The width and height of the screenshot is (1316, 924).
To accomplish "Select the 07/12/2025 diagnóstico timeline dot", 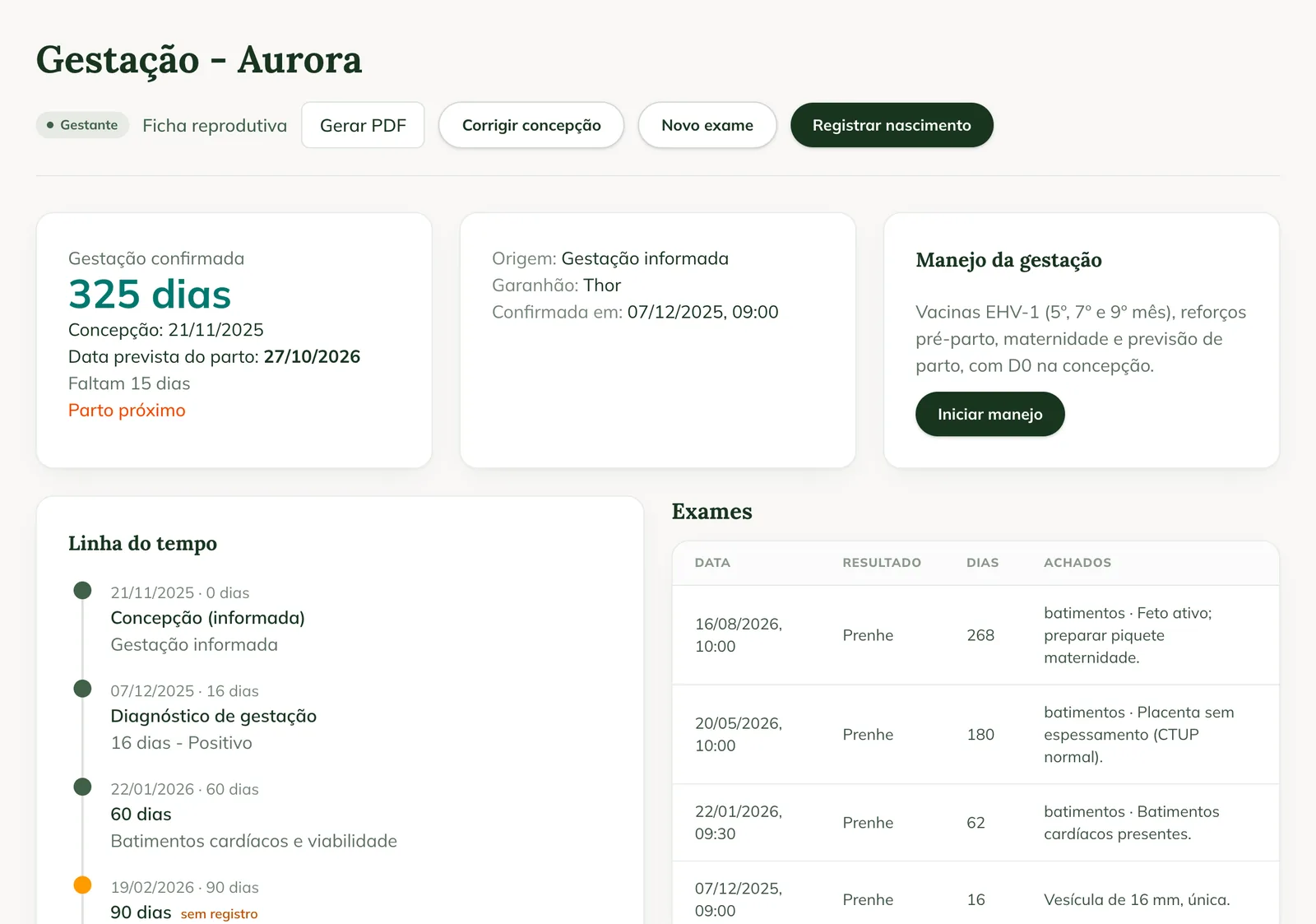I will (x=82, y=689).
